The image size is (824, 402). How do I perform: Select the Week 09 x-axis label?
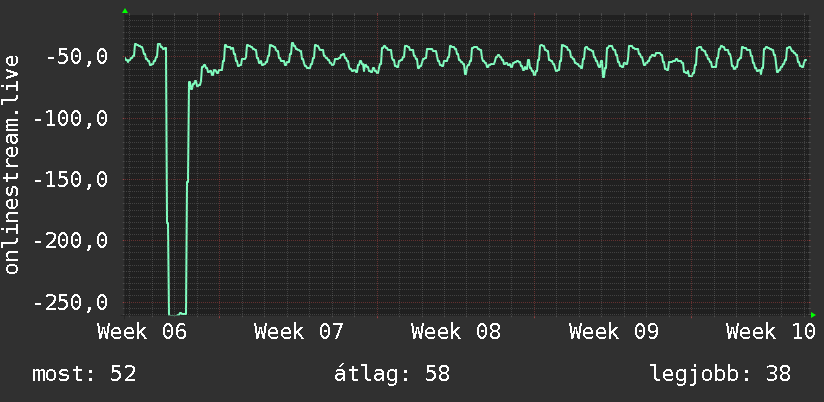point(613,332)
